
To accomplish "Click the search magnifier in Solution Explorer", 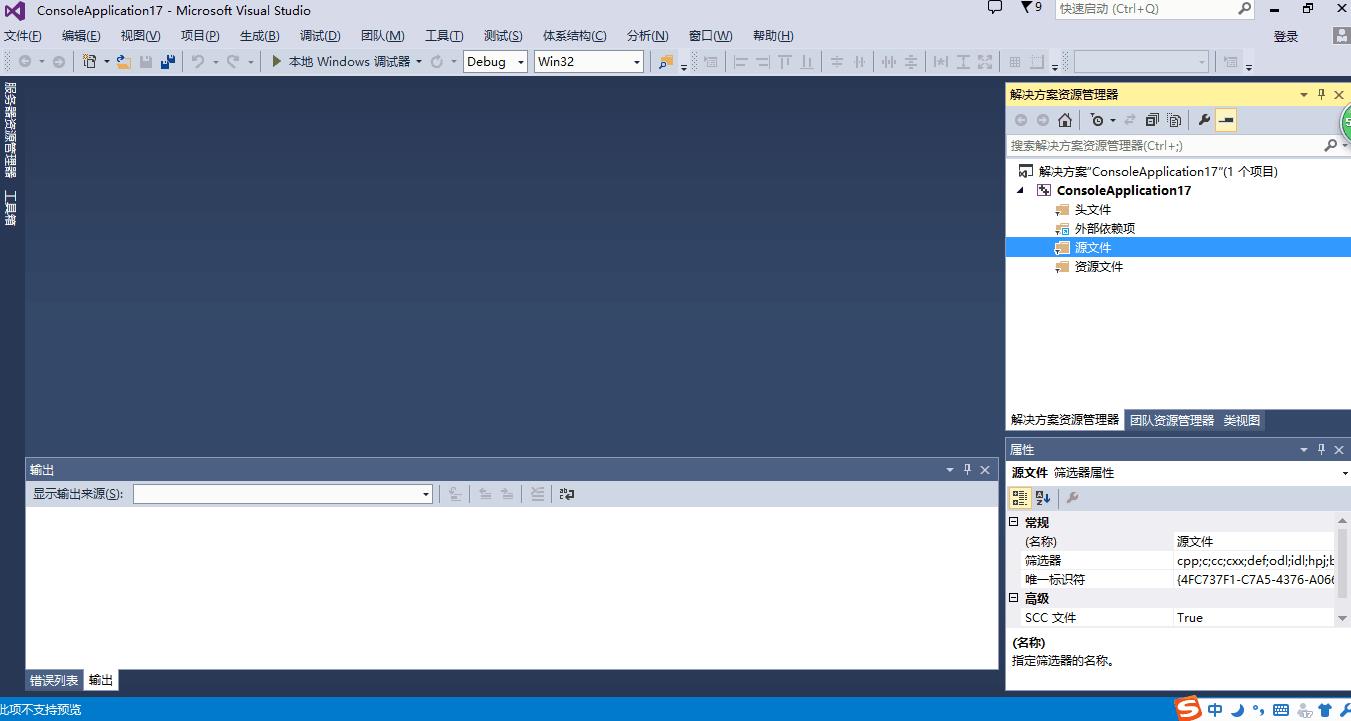I will click(x=1330, y=146).
